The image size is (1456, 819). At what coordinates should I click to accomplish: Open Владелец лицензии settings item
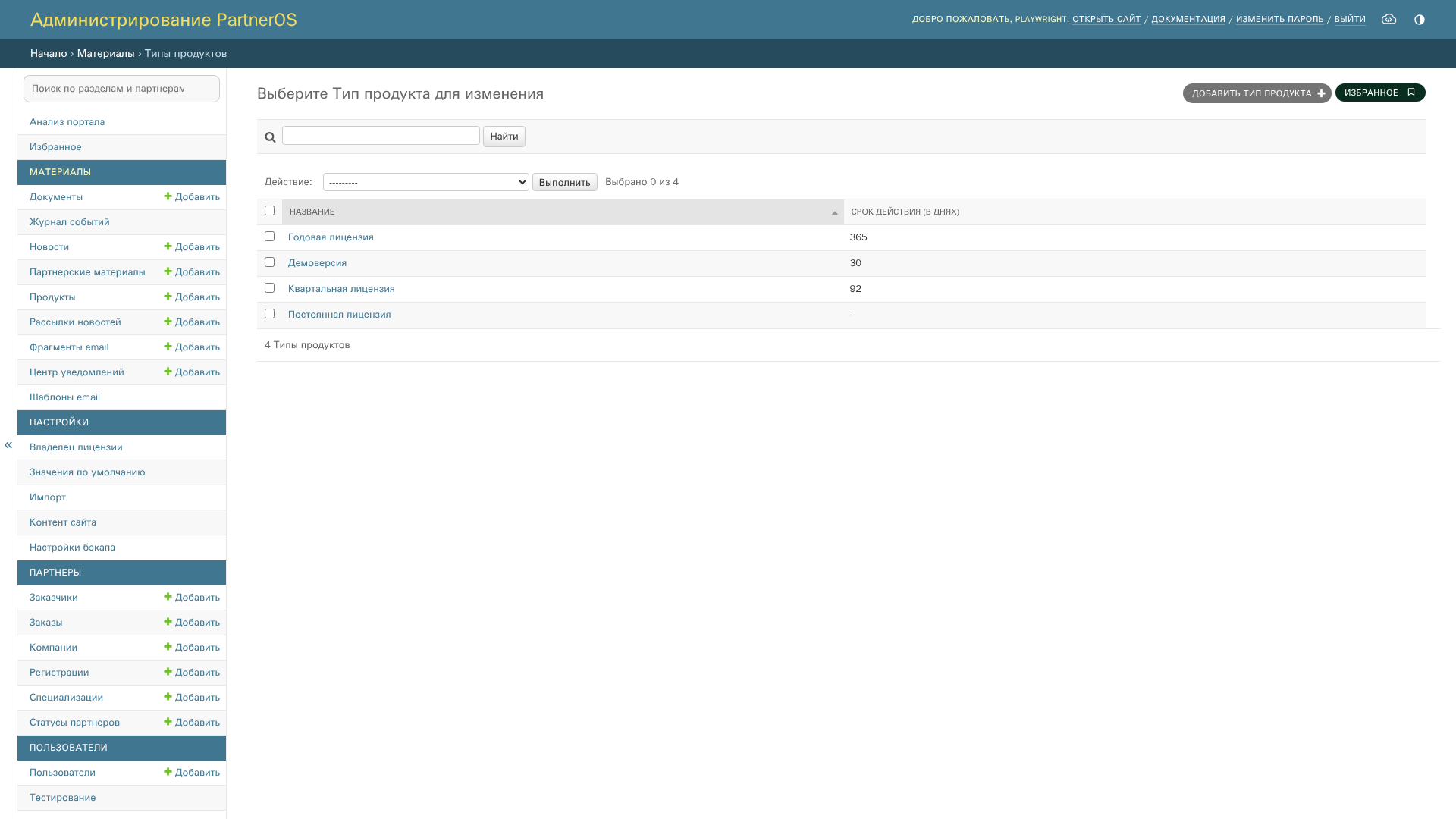pyautogui.click(x=76, y=447)
